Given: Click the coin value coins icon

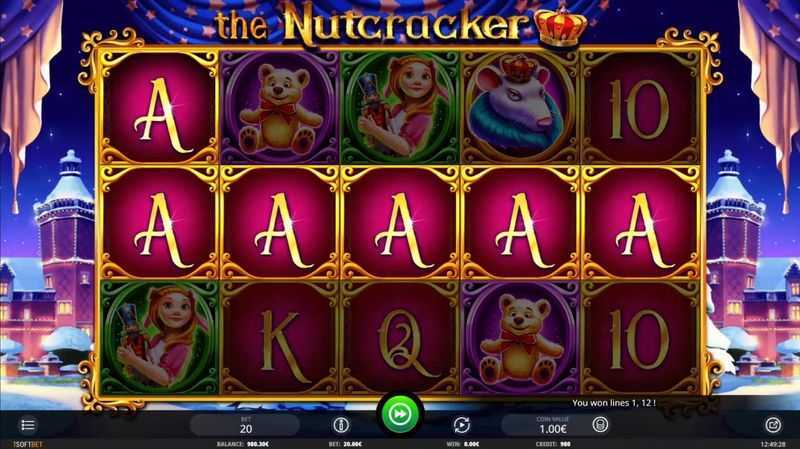Looking at the screenshot, I should pyautogui.click(x=600, y=425).
